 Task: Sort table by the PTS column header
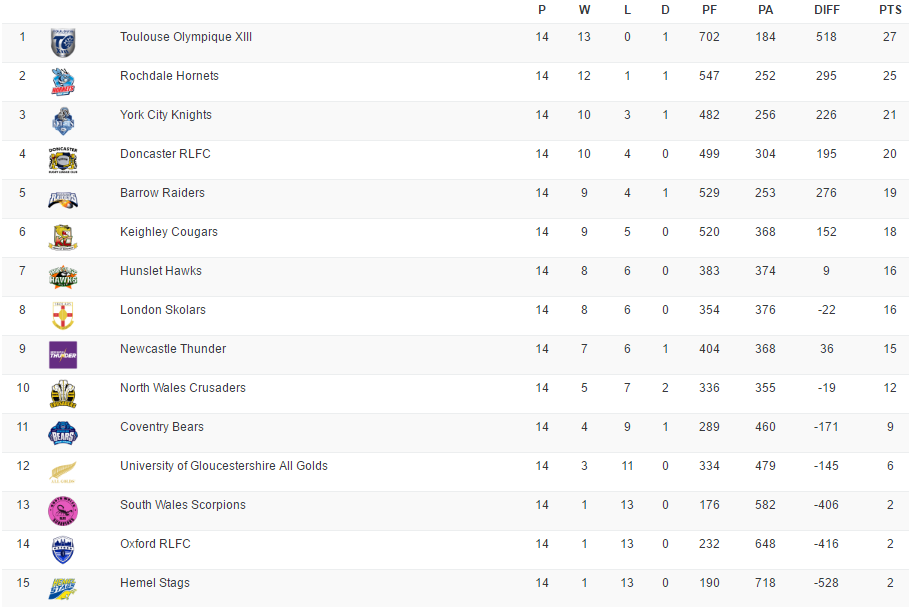[889, 10]
